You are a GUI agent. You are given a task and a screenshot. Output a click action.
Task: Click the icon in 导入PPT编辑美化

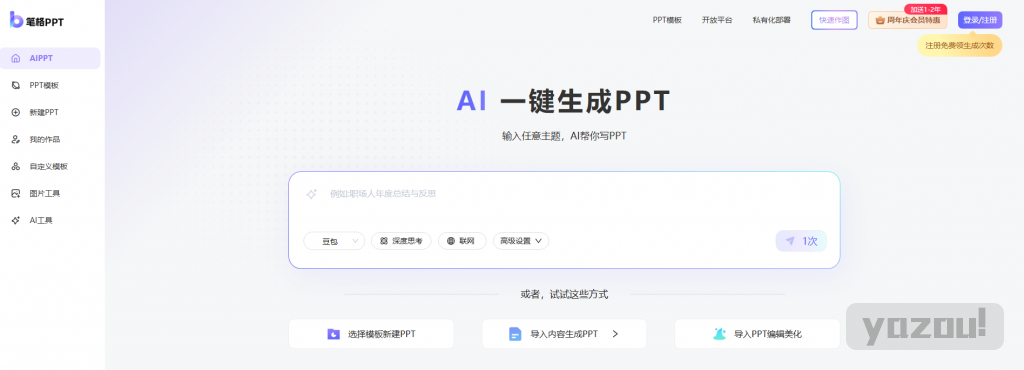point(720,334)
